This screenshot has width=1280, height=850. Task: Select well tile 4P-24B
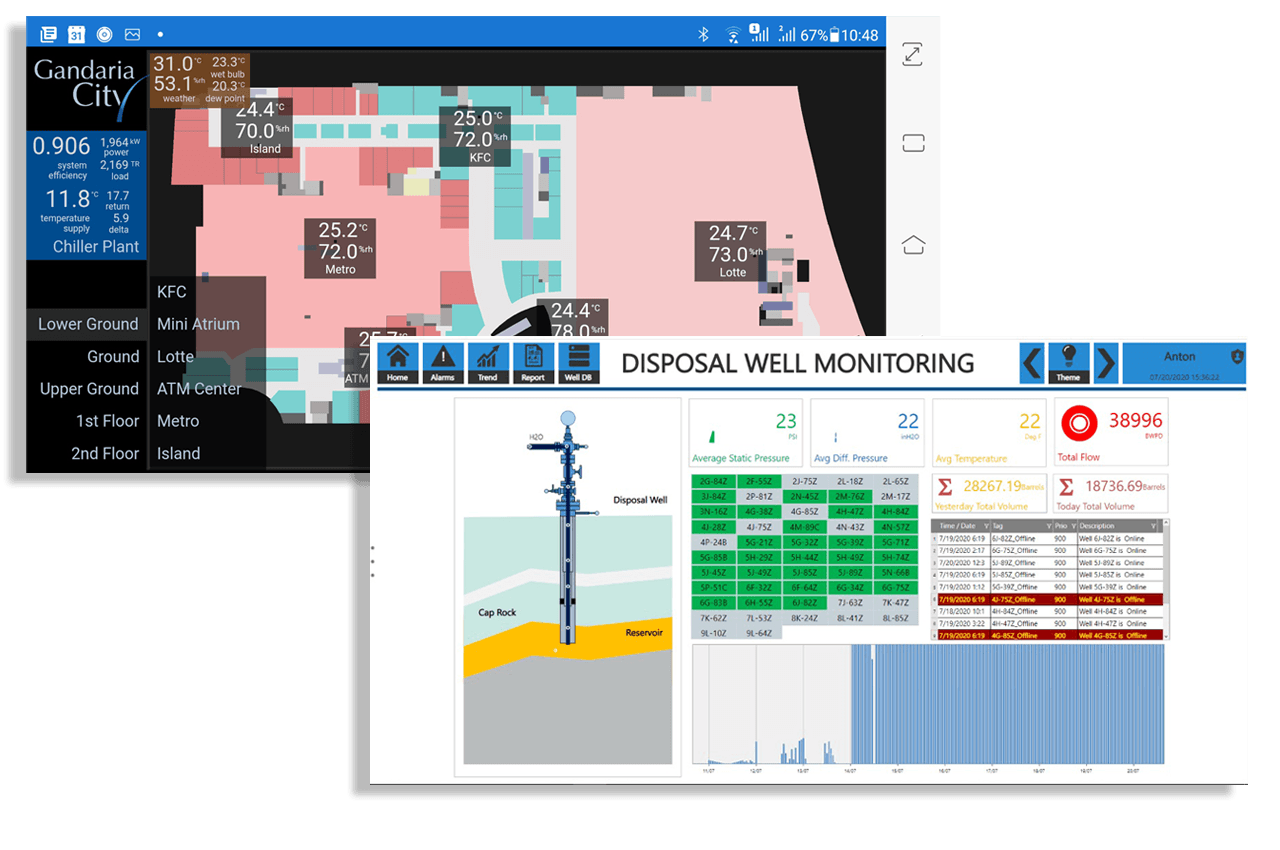713,542
